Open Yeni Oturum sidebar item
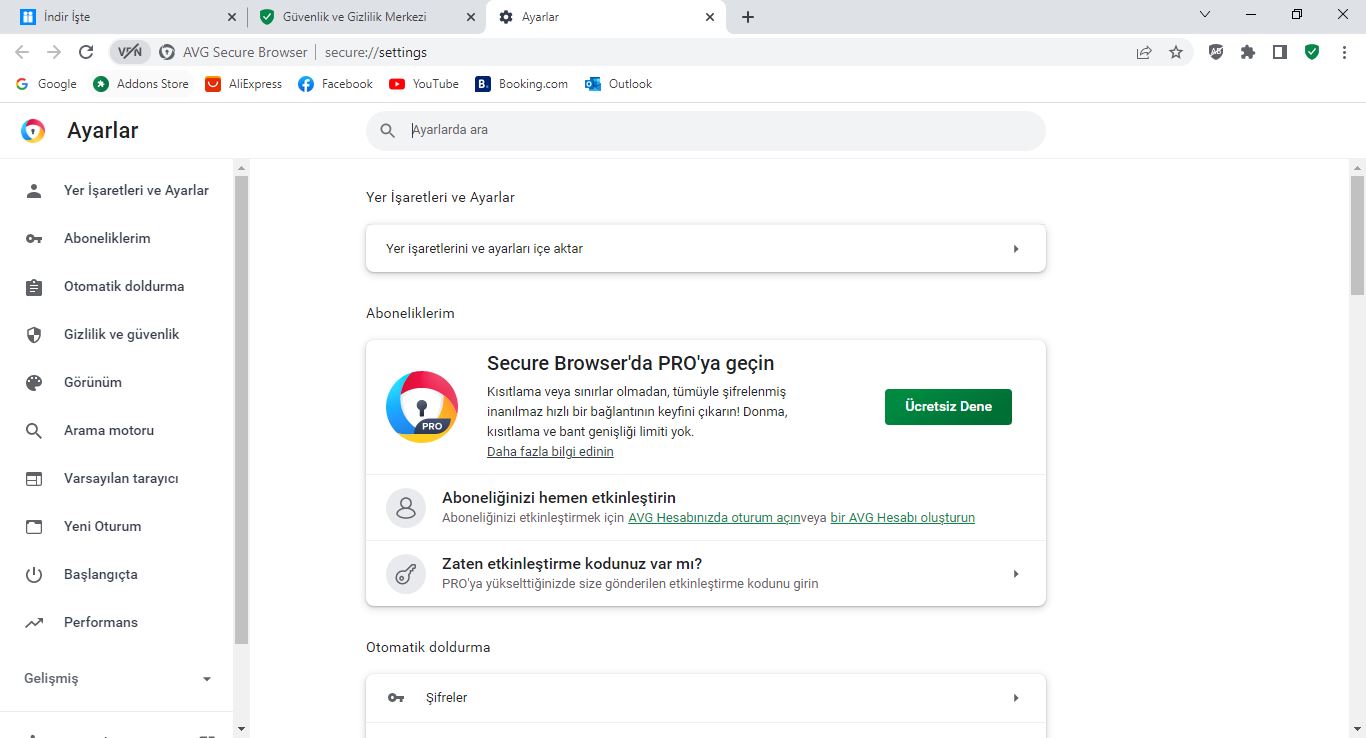The image size is (1366, 738). coord(118,526)
